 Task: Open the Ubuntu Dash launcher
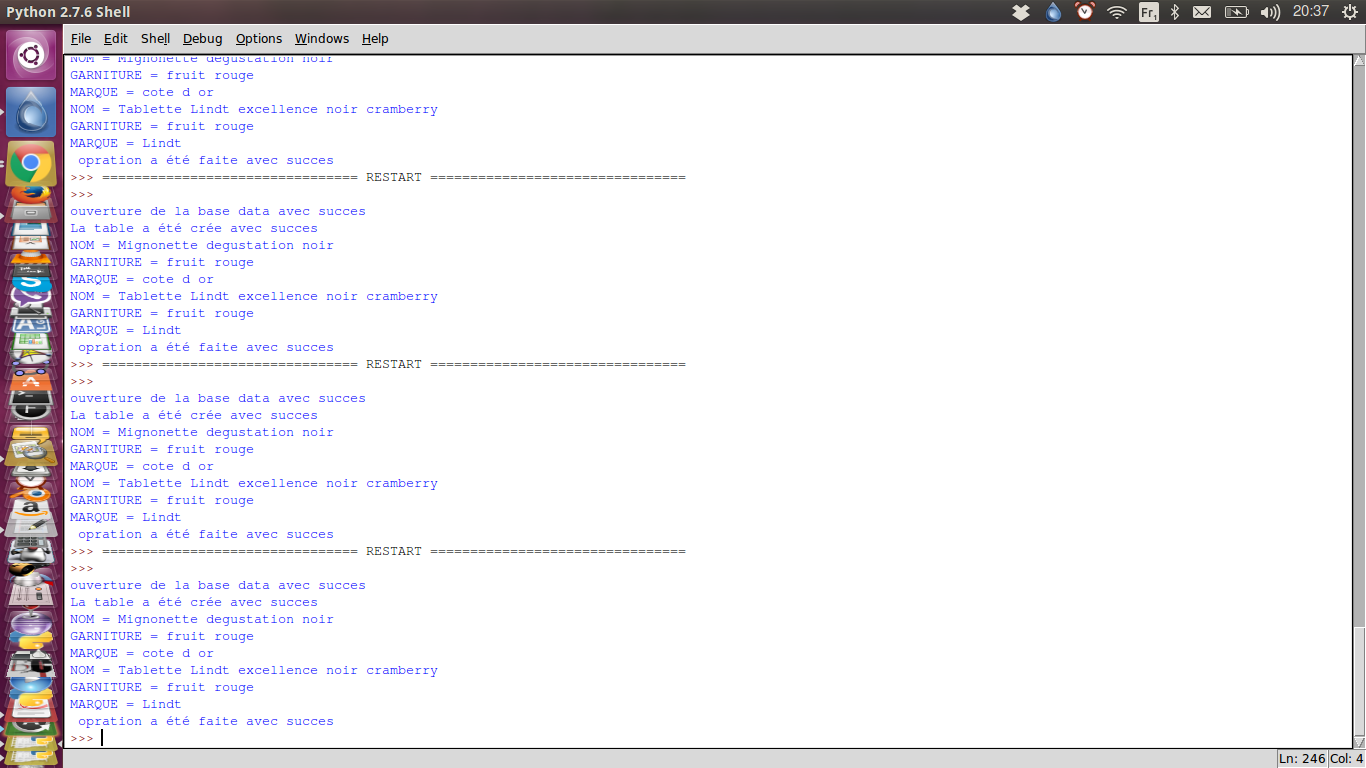pos(31,55)
